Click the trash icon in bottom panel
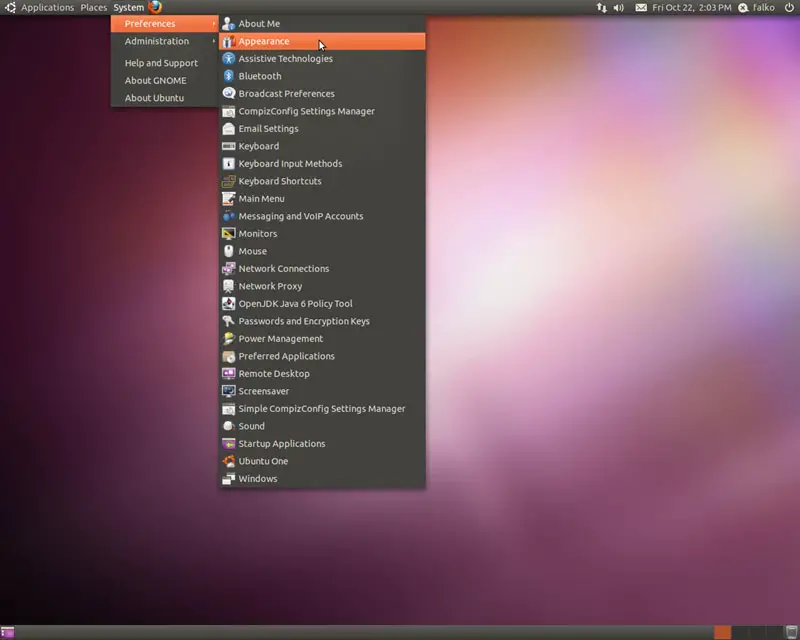 (x=792, y=632)
